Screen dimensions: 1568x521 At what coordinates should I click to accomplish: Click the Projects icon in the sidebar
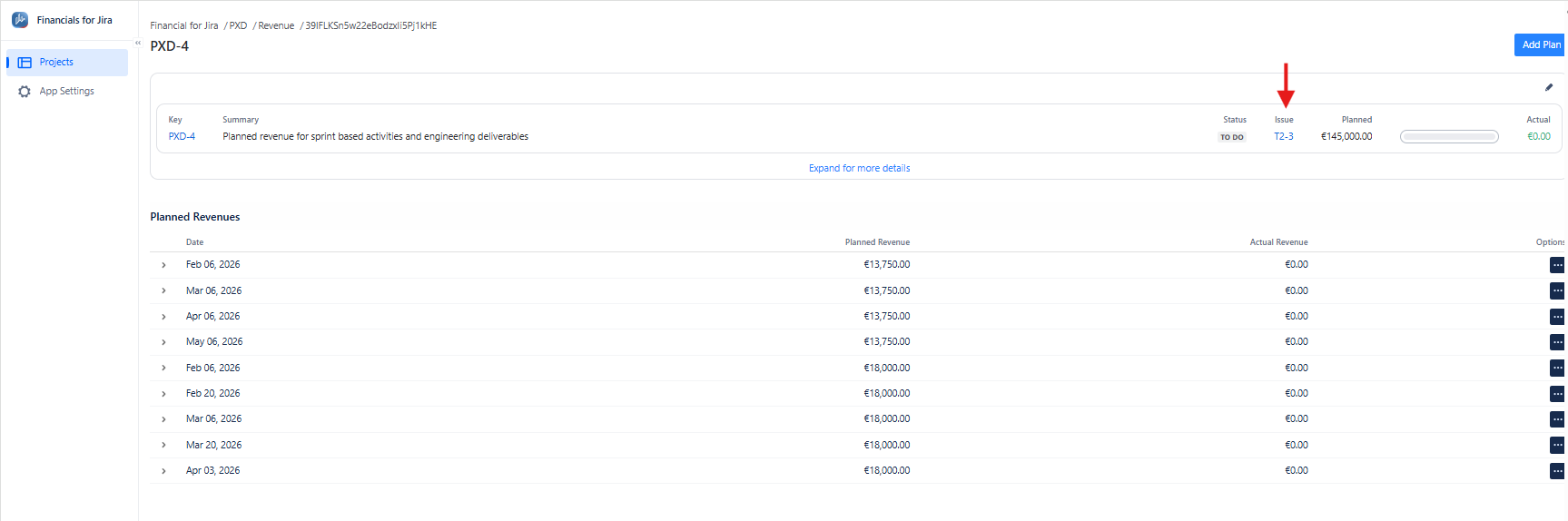pyautogui.click(x=25, y=63)
